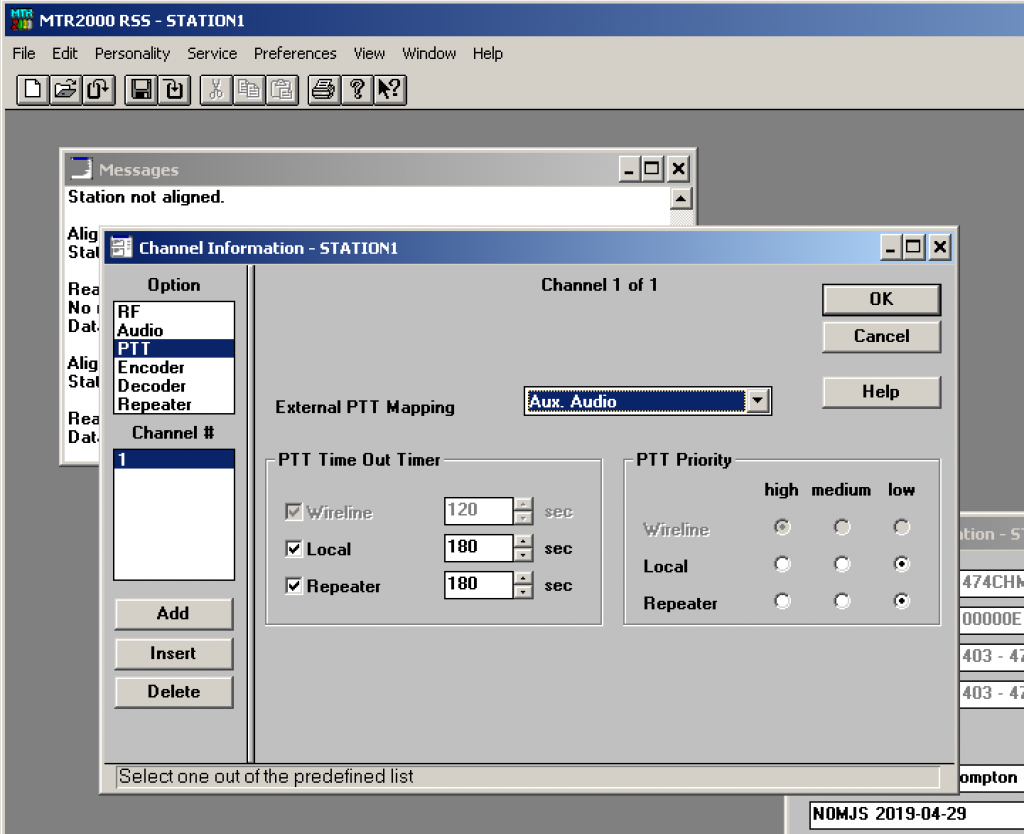Open the File menu
This screenshot has width=1024, height=834.
pos(24,54)
